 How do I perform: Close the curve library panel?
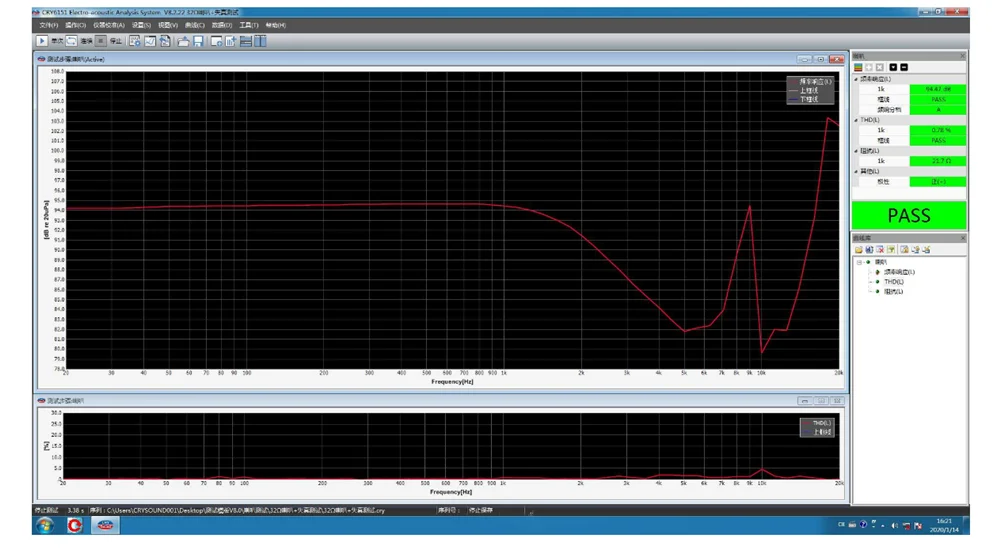tap(962, 239)
